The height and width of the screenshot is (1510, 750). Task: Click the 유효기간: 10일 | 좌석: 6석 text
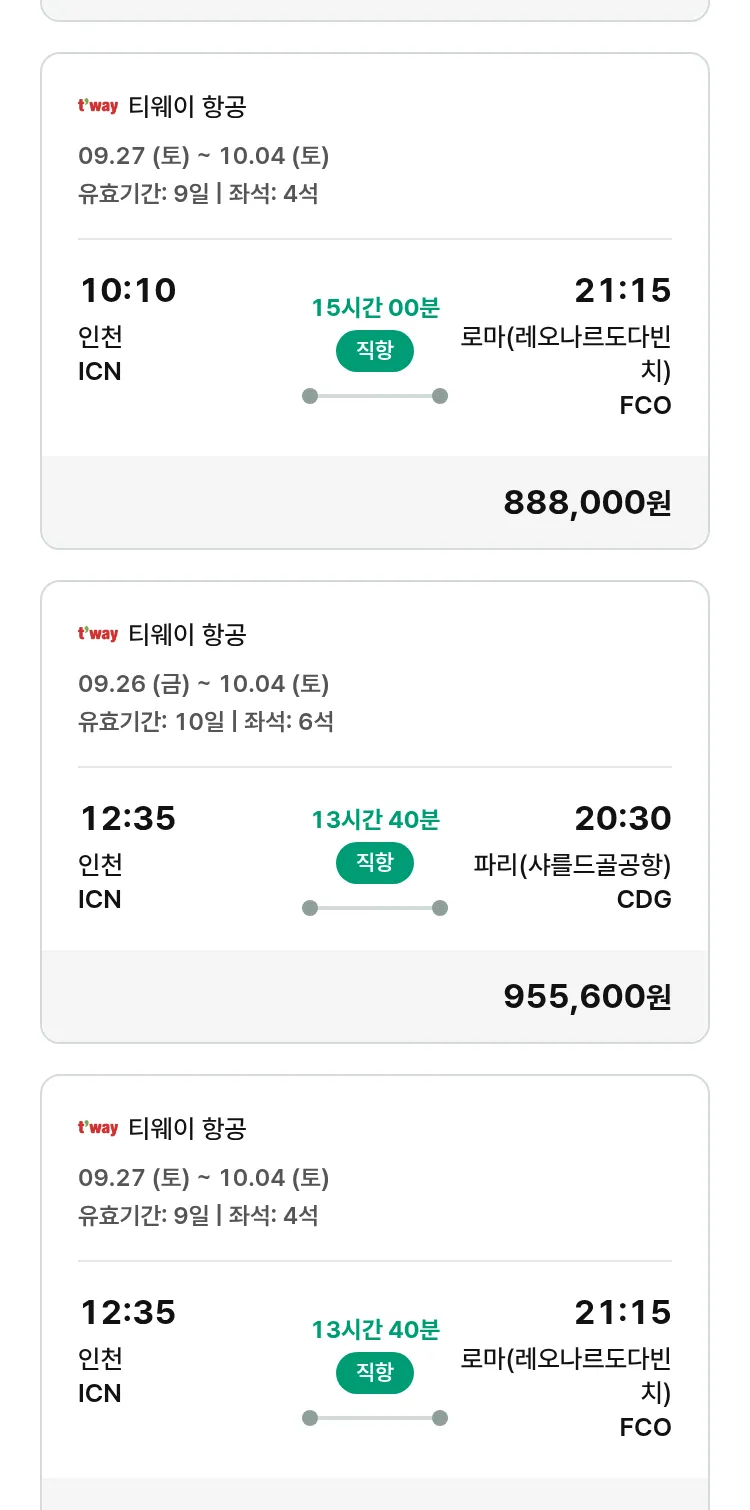[x=206, y=721]
